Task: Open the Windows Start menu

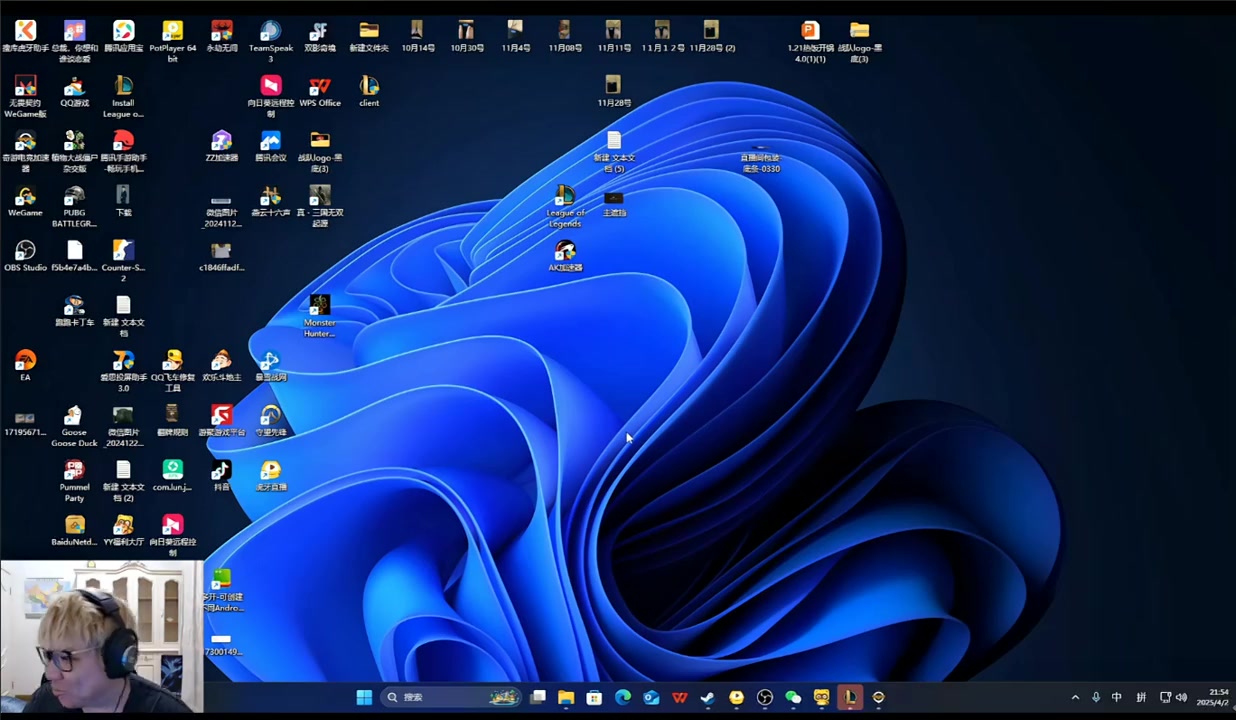Action: coord(364,697)
